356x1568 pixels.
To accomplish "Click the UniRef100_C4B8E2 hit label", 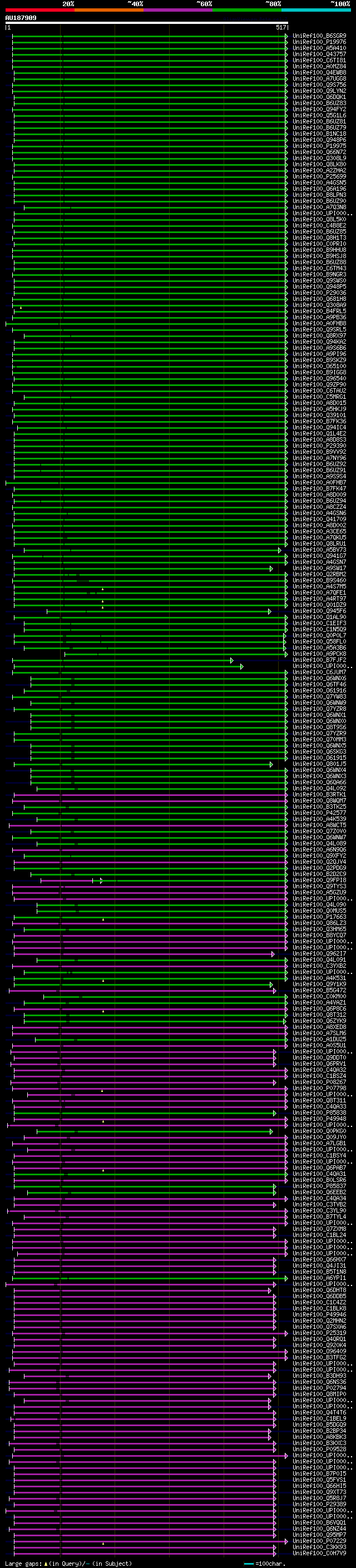I will click(319, 225).
